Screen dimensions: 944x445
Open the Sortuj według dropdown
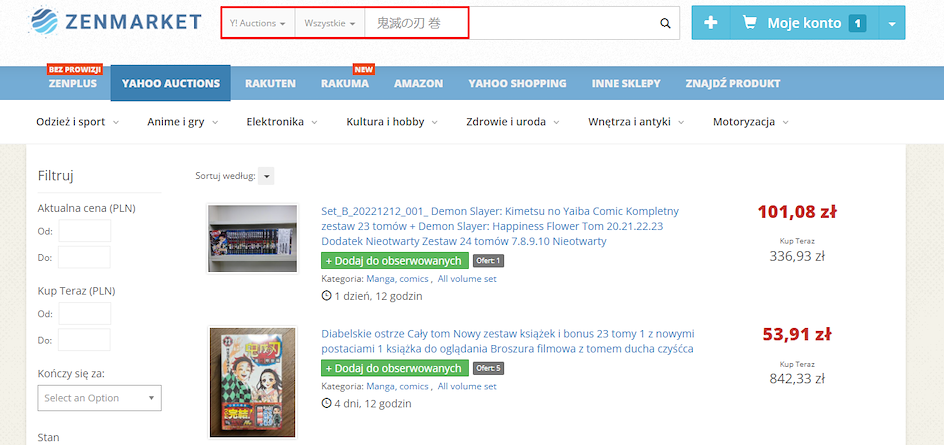pyautogui.click(x=266, y=176)
